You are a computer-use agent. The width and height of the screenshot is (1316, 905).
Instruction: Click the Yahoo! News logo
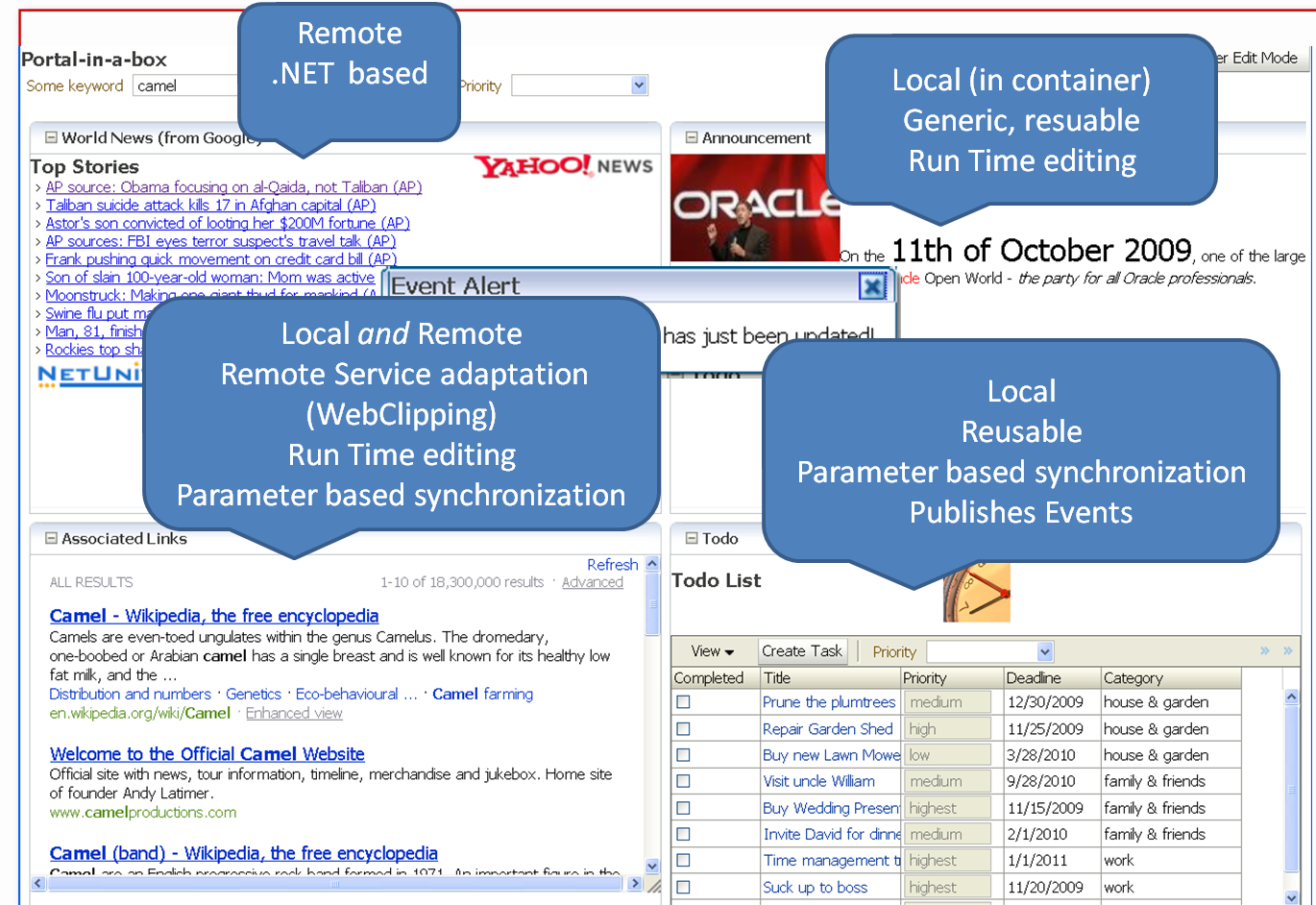tap(563, 166)
